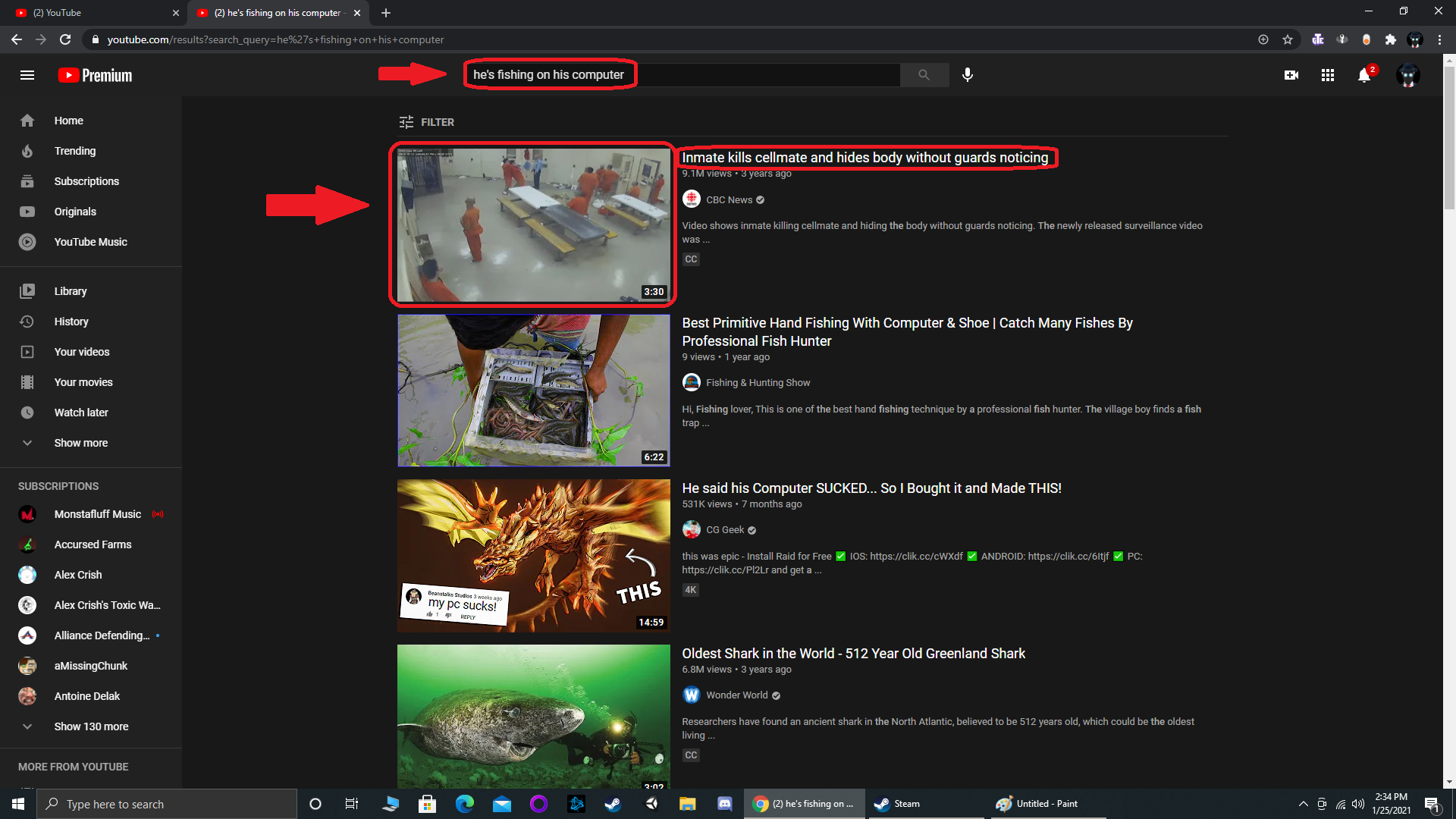Switch to the (2) YouTube browser tab
The image size is (1456, 819).
91,13
